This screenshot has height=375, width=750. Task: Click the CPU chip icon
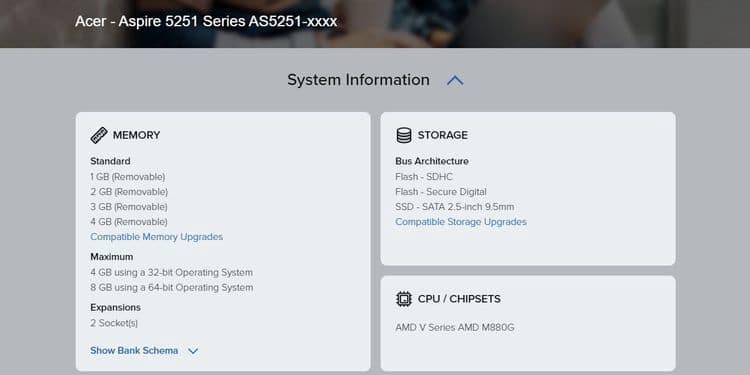pos(404,299)
